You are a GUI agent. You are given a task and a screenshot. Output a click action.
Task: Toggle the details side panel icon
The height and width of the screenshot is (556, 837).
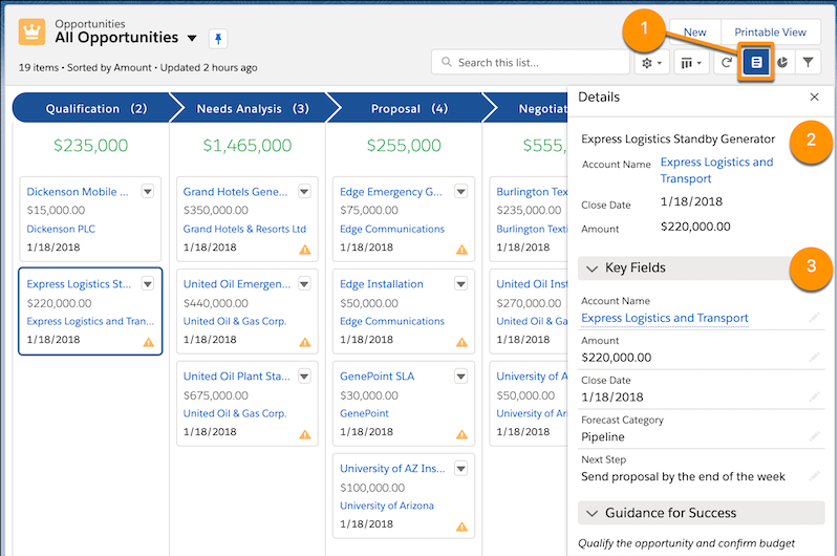tap(756, 63)
